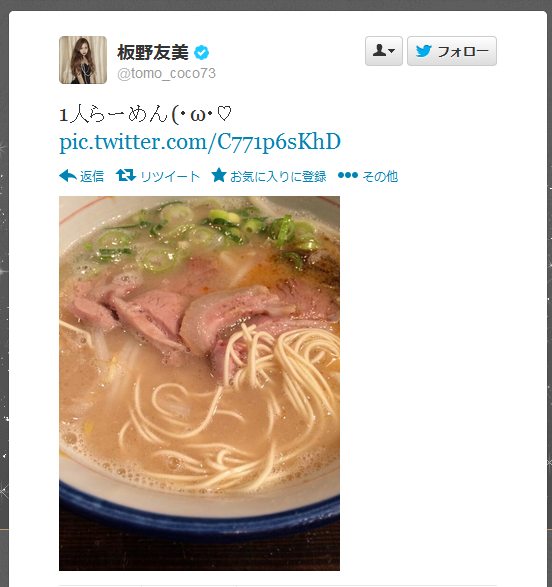The width and height of the screenshot is (552, 587).
Task: Click the Twitter bird icon in follow button
Action: pos(424,51)
